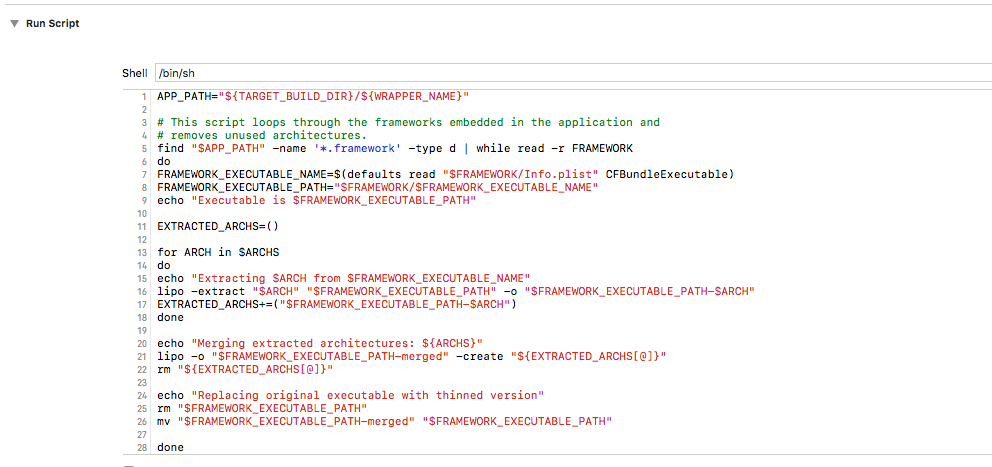Click line number 19 in gutter

[x=142, y=331]
